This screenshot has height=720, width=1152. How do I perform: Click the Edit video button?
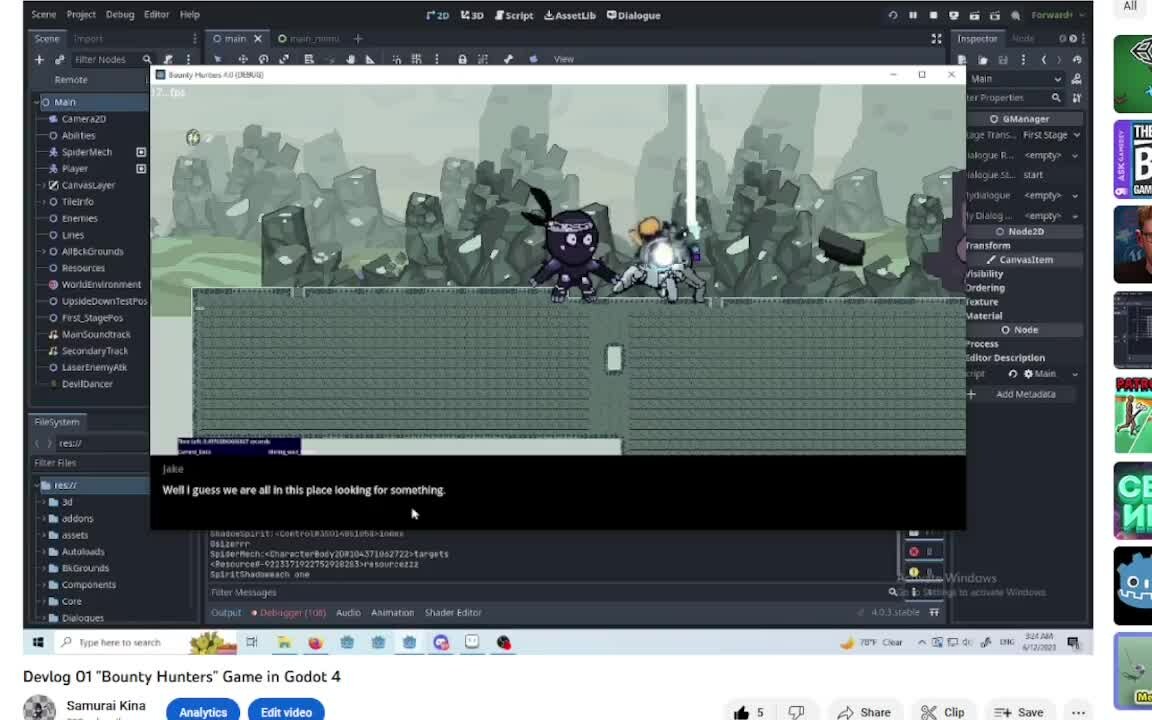(x=286, y=712)
